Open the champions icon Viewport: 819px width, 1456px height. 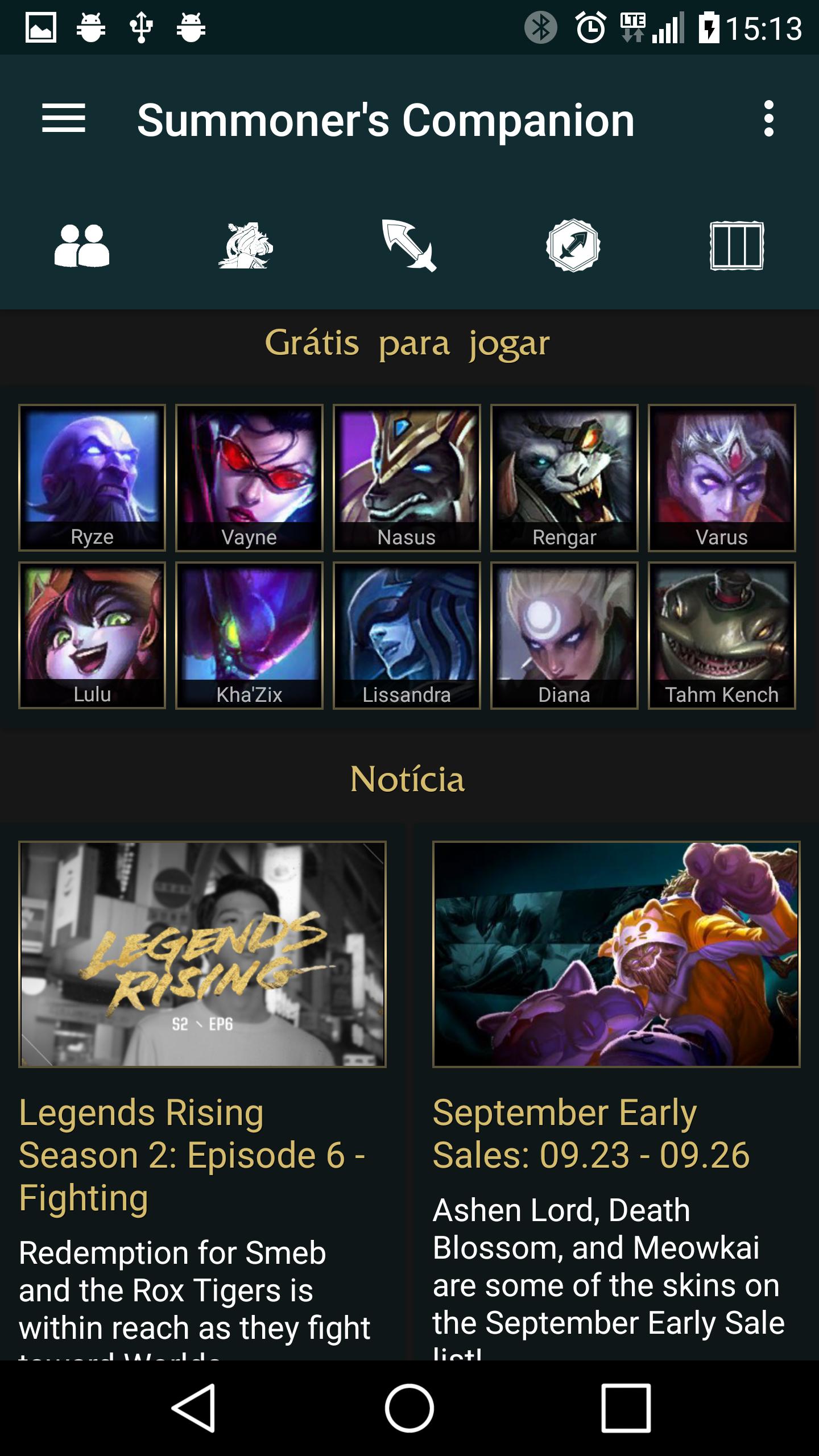(246, 246)
